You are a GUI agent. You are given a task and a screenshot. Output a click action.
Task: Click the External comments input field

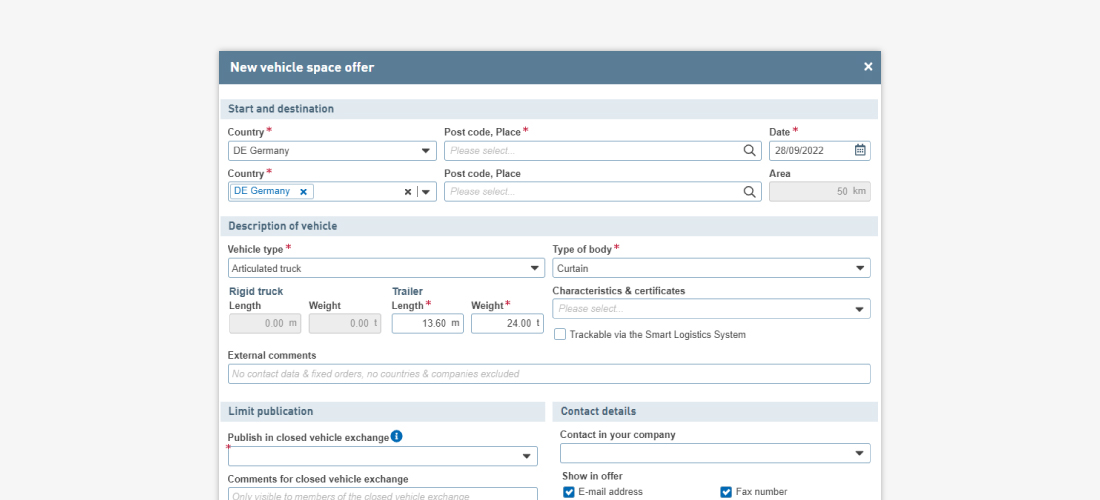tap(548, 374)
